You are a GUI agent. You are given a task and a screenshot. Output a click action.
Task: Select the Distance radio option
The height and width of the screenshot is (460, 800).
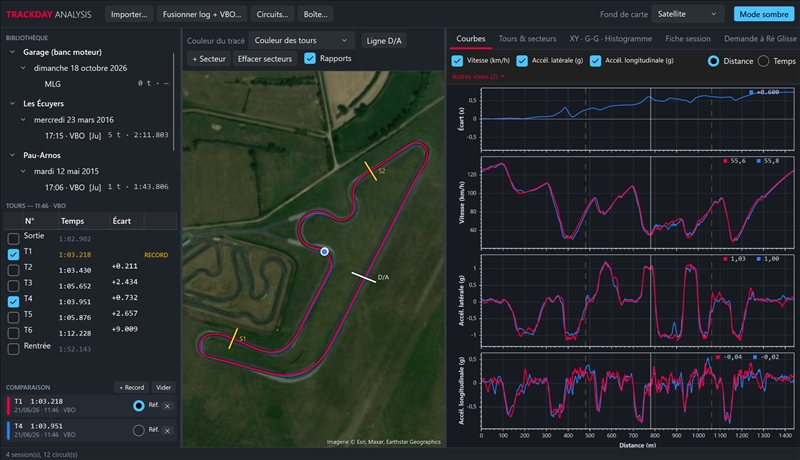[713, 61]
